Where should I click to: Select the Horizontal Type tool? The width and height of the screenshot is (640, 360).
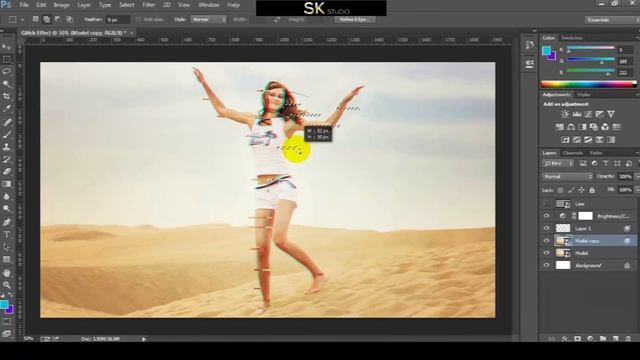click(7, 235)
